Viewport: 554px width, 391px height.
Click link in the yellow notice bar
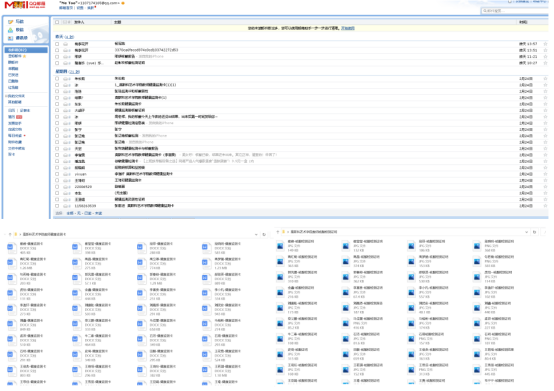tap(348, 28)
